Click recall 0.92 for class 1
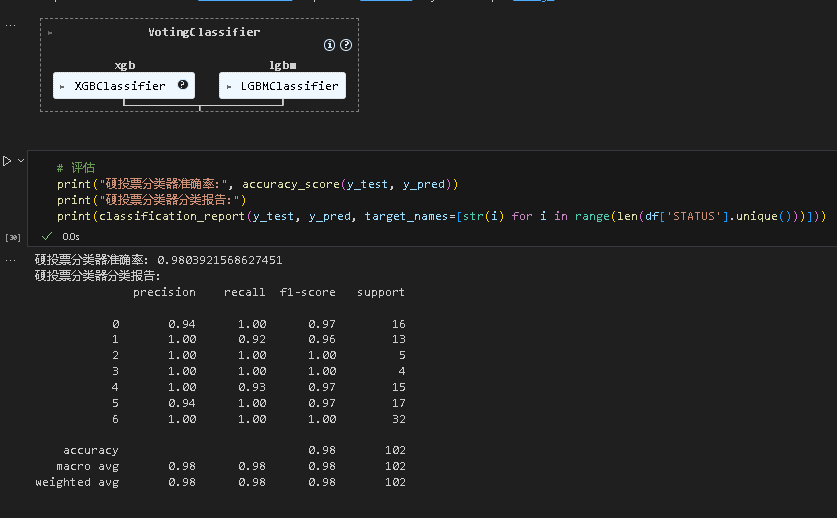The width and height of the screenshot is (837, 518). (x=252, y=339)
